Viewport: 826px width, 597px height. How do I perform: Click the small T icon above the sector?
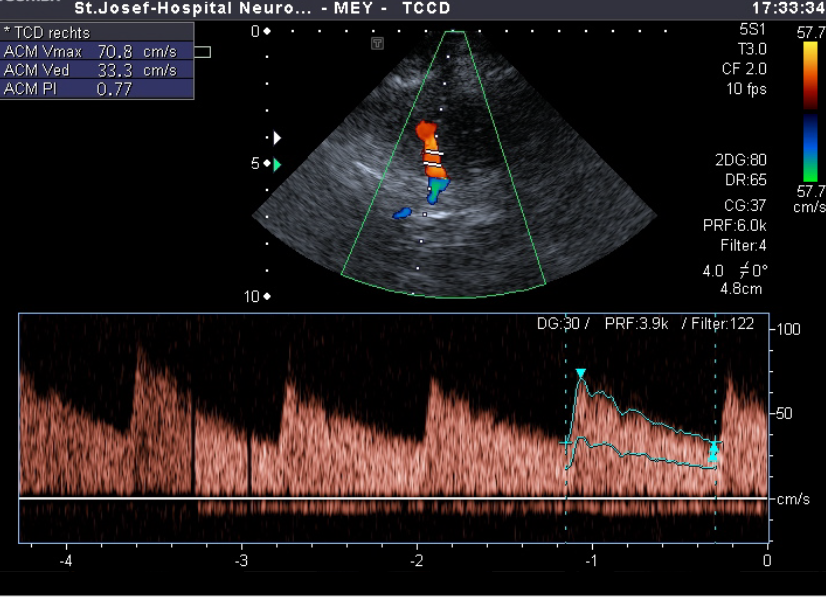point(377,43)
